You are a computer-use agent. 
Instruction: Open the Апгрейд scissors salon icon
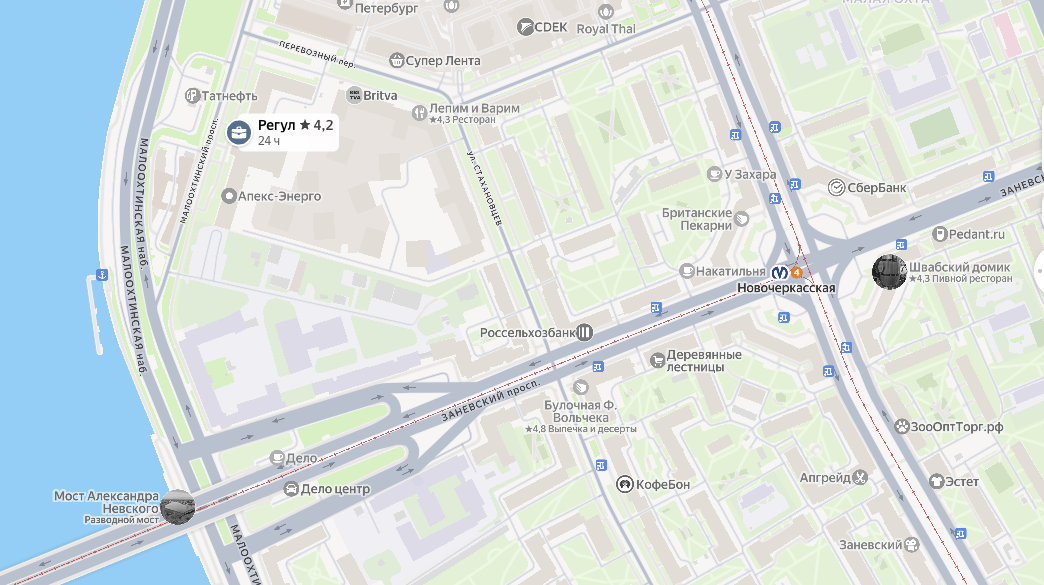point(860,477)
